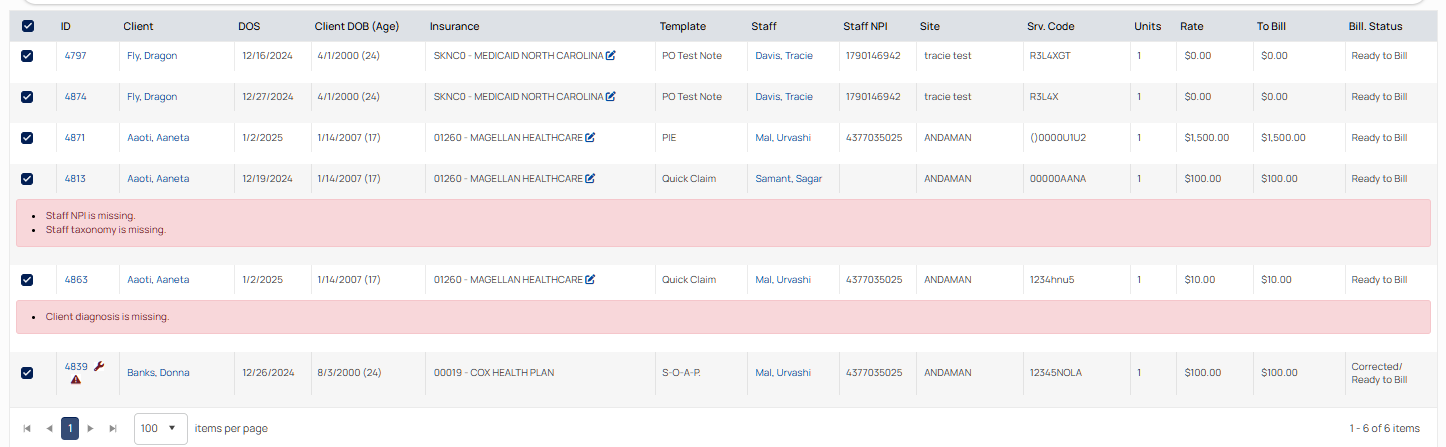Go to first page arrow
1446x447 pixels.
[x=27, y=429]
